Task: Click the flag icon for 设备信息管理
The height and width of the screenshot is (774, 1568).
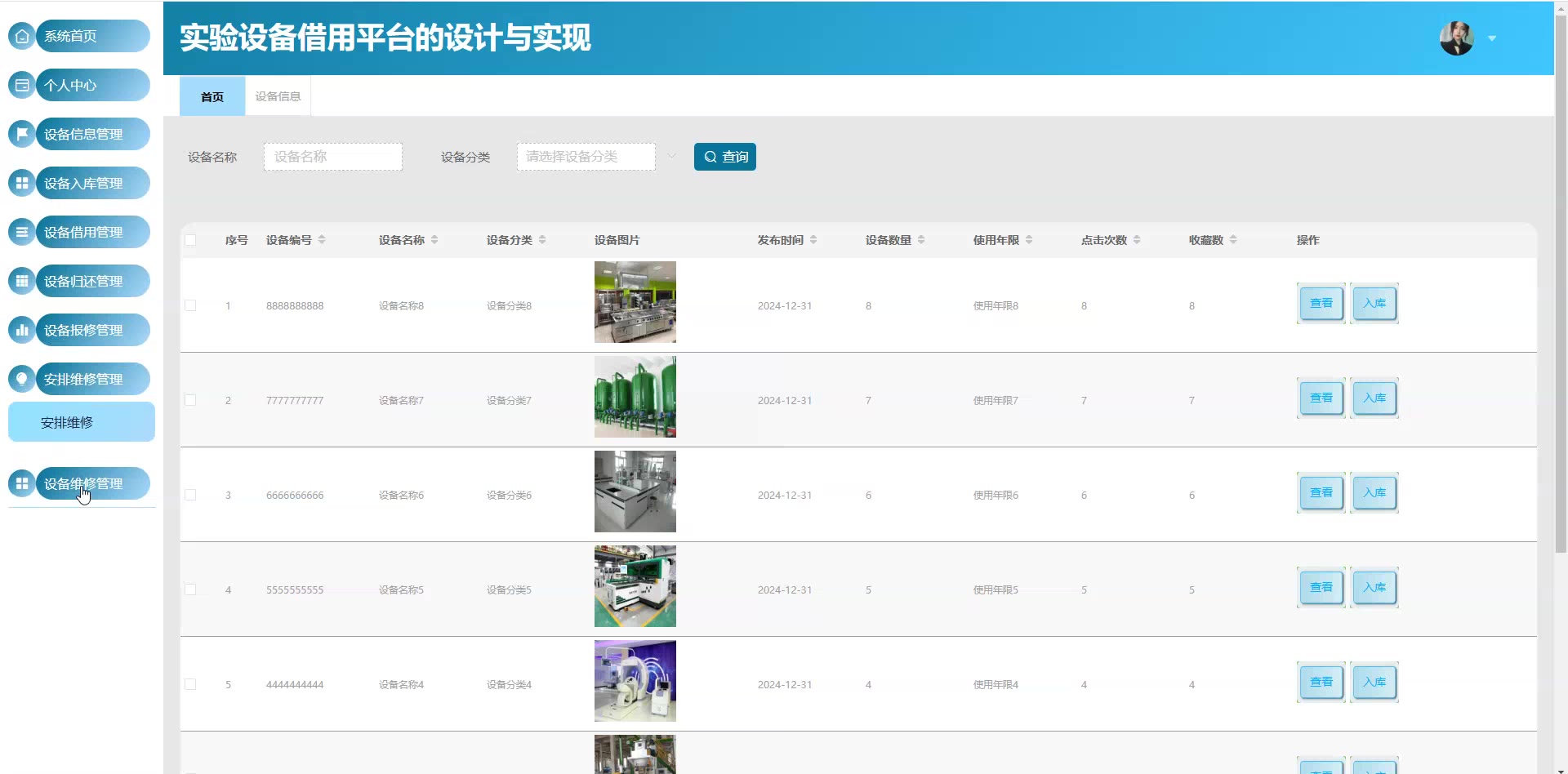Action: coord(22,134)
